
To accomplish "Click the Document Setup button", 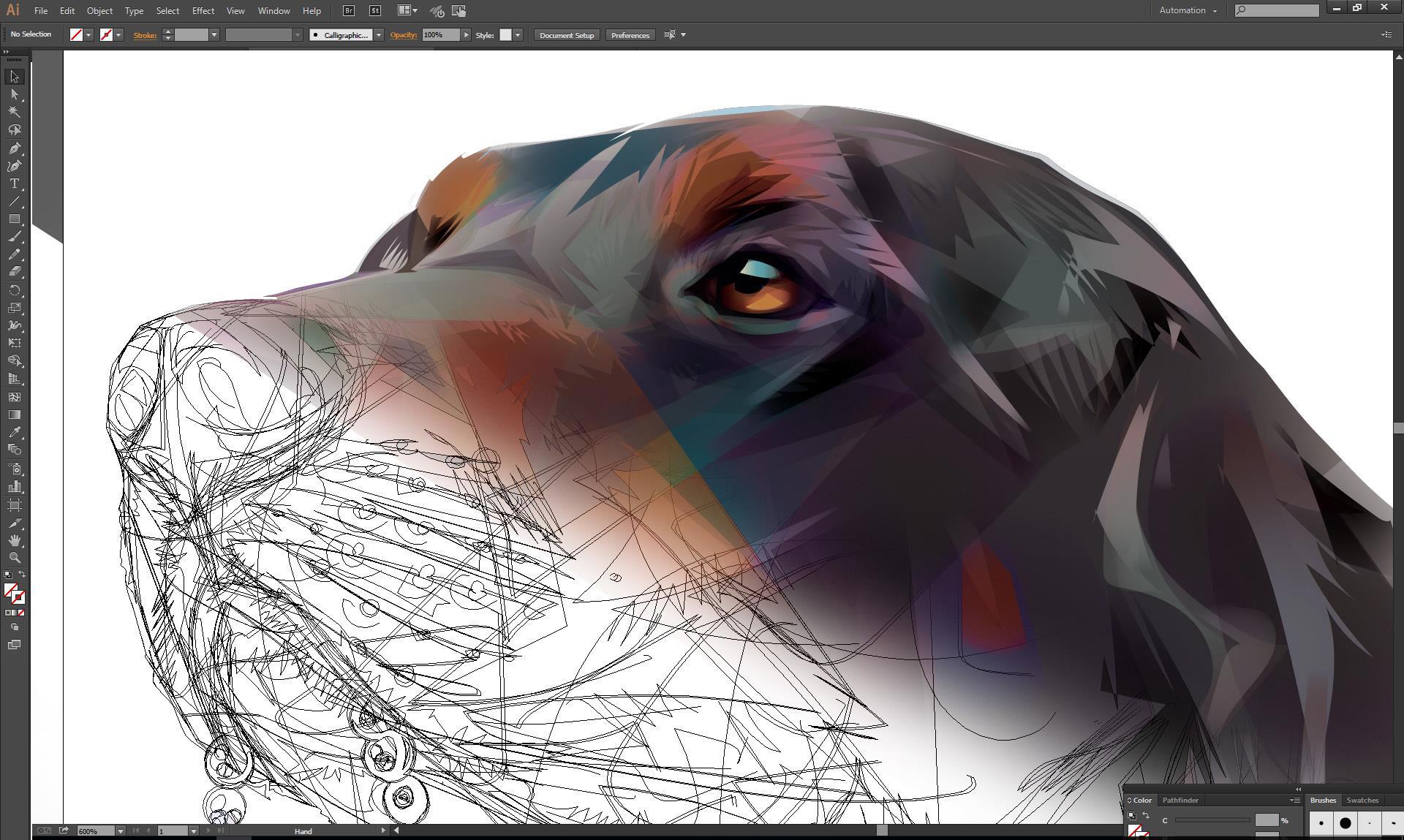I will pyautogui.click(x=567, y=35).
